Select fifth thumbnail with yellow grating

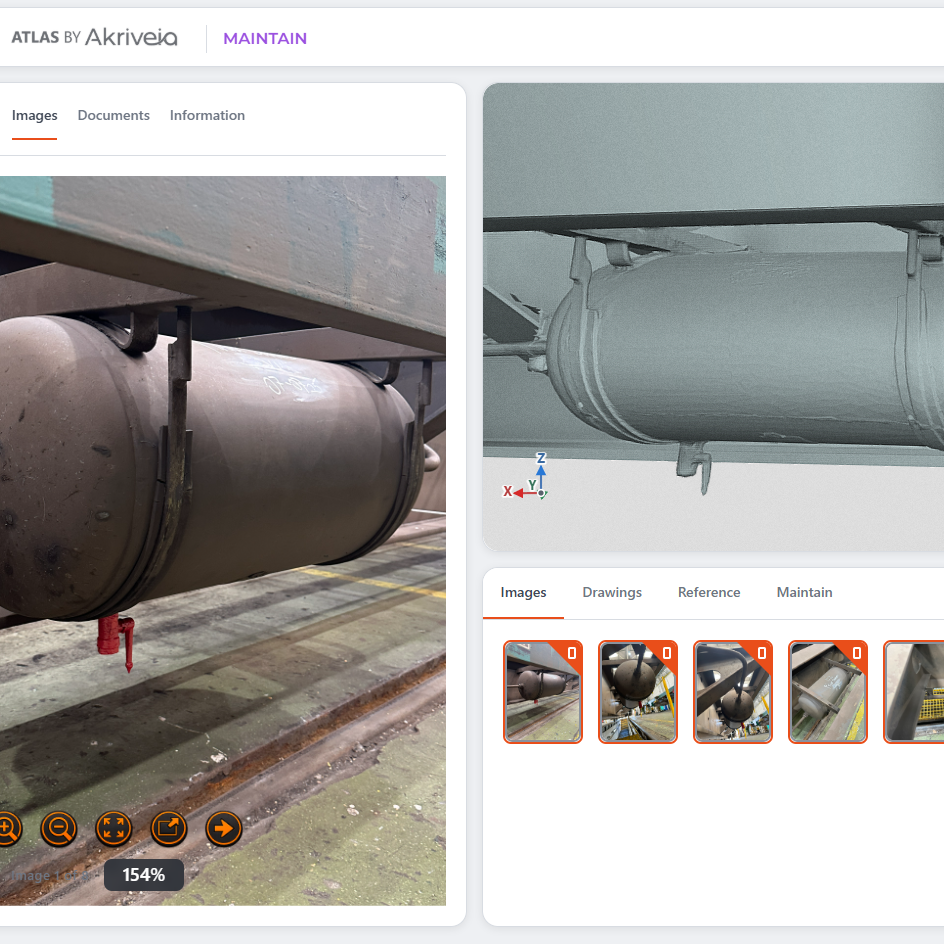pyautogui.click(x=914, y=692)
